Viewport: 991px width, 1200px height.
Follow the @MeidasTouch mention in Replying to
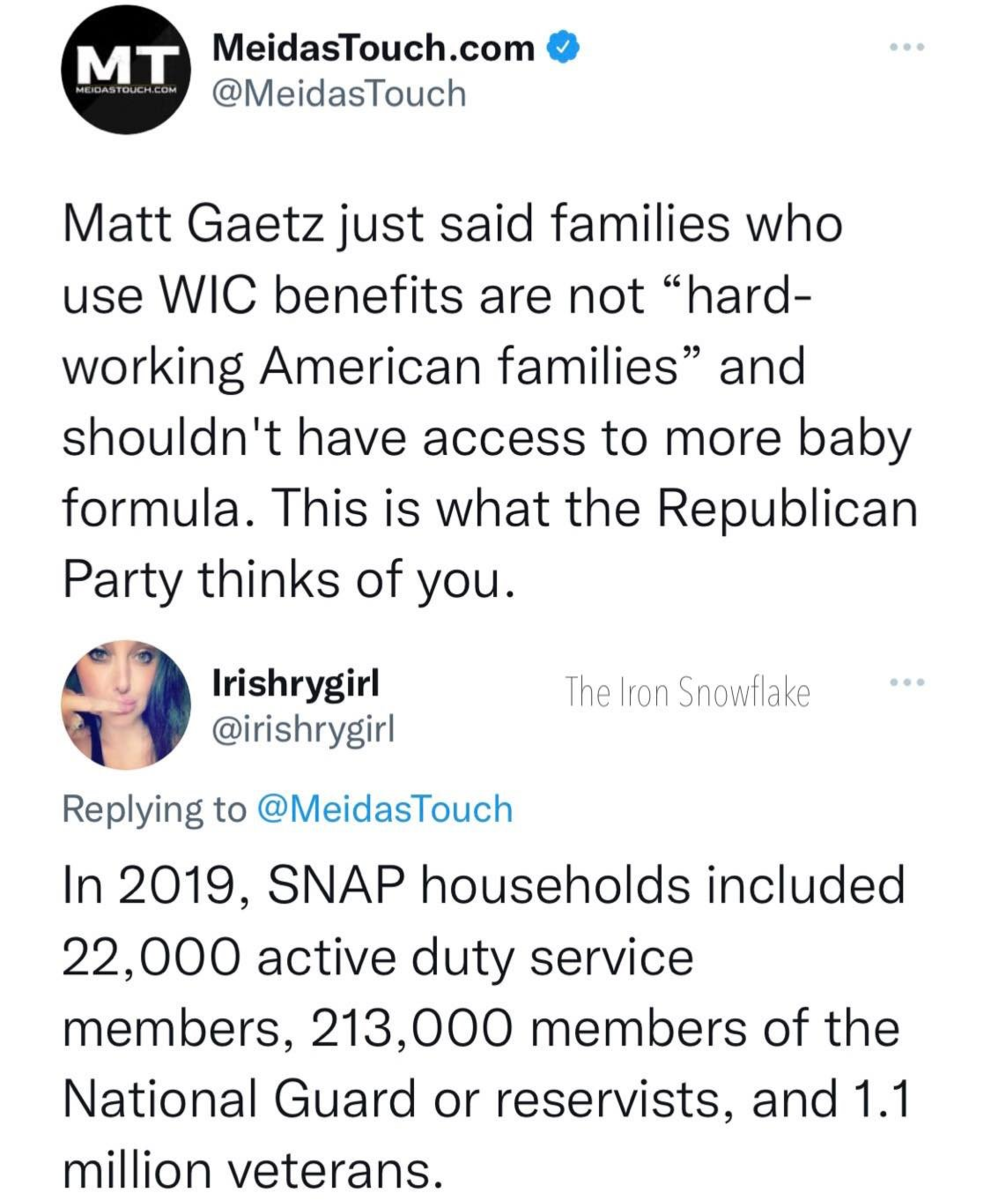[x=385, y=808]
